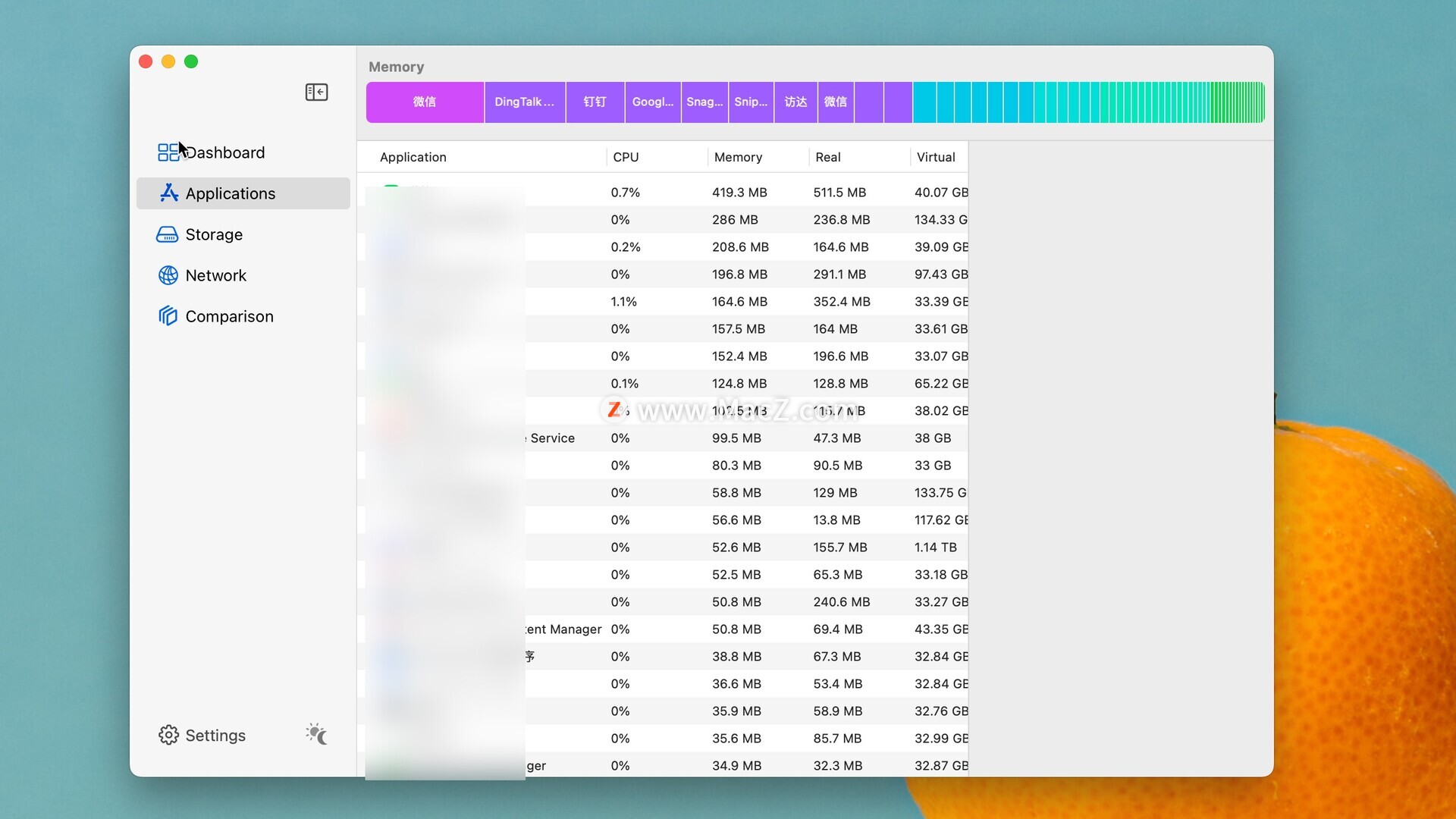Viewport: 1456px width, 819px height.
Task: Click the 152.4 MB memory cell
Action: coord(739,356)
